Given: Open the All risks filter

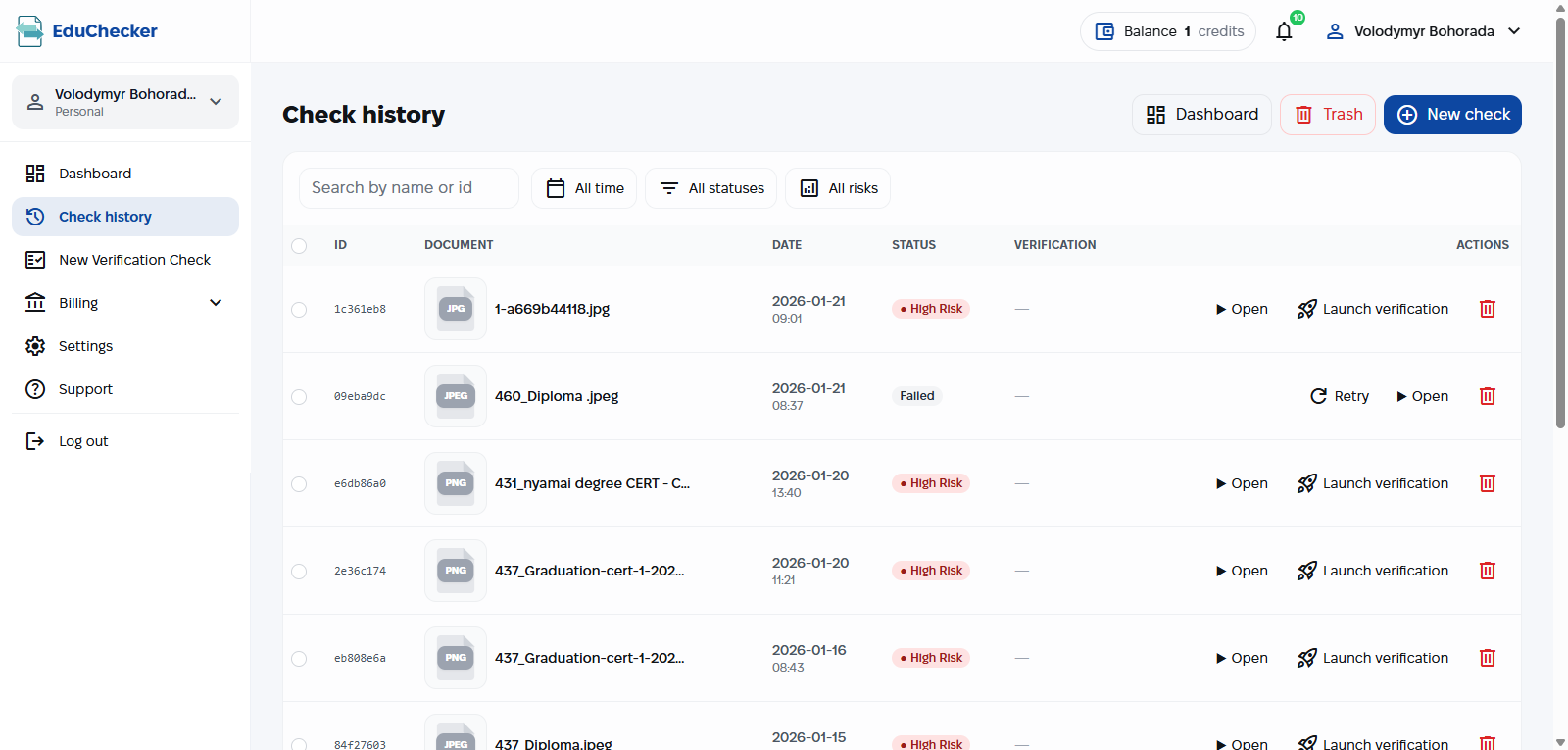Looking at the screenshot, I should click(838, 188).
